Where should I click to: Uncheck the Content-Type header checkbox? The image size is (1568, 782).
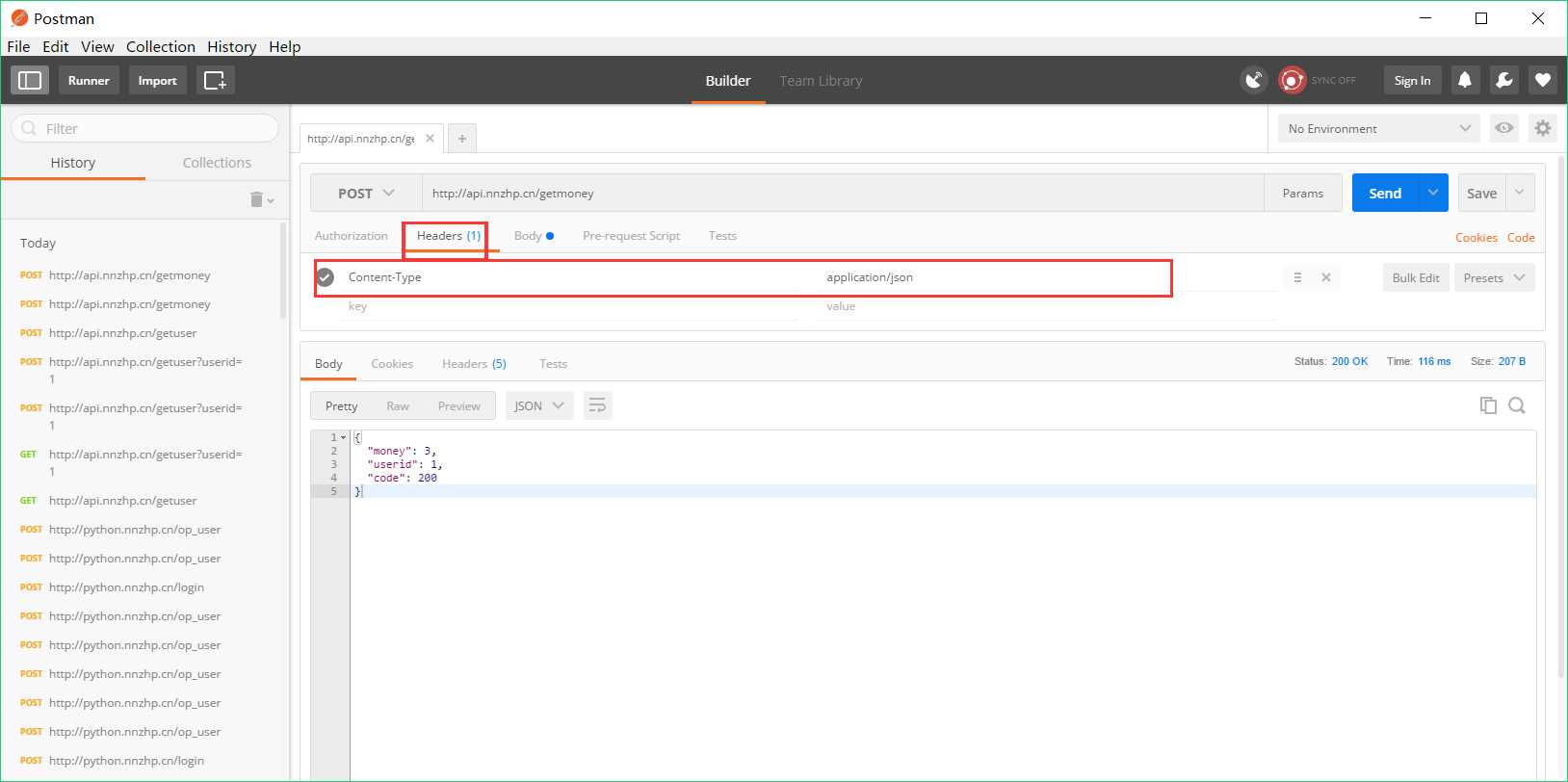(326, 277)
